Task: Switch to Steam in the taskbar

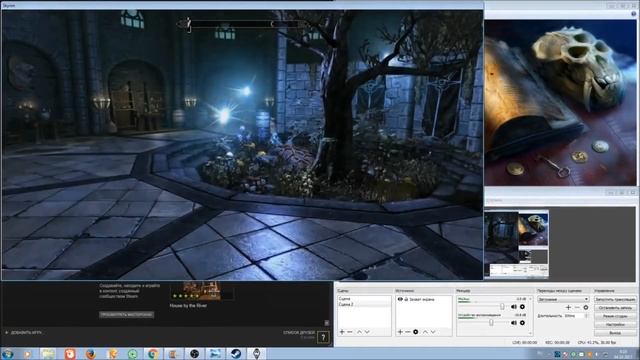Action: pos(236,353)
